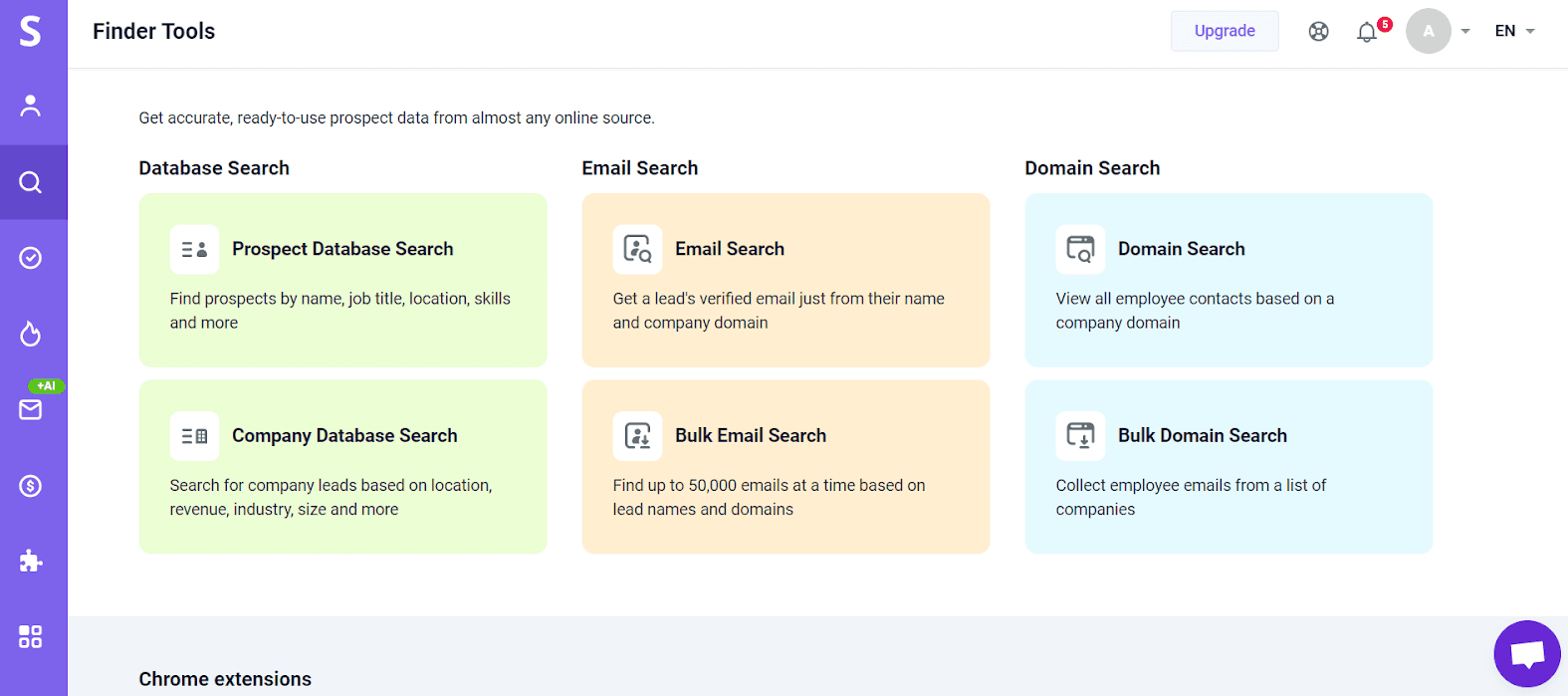This screenshot has height=696, width=1568.
Task: Click the Finder Tools page title
Action: pos(153,32)
